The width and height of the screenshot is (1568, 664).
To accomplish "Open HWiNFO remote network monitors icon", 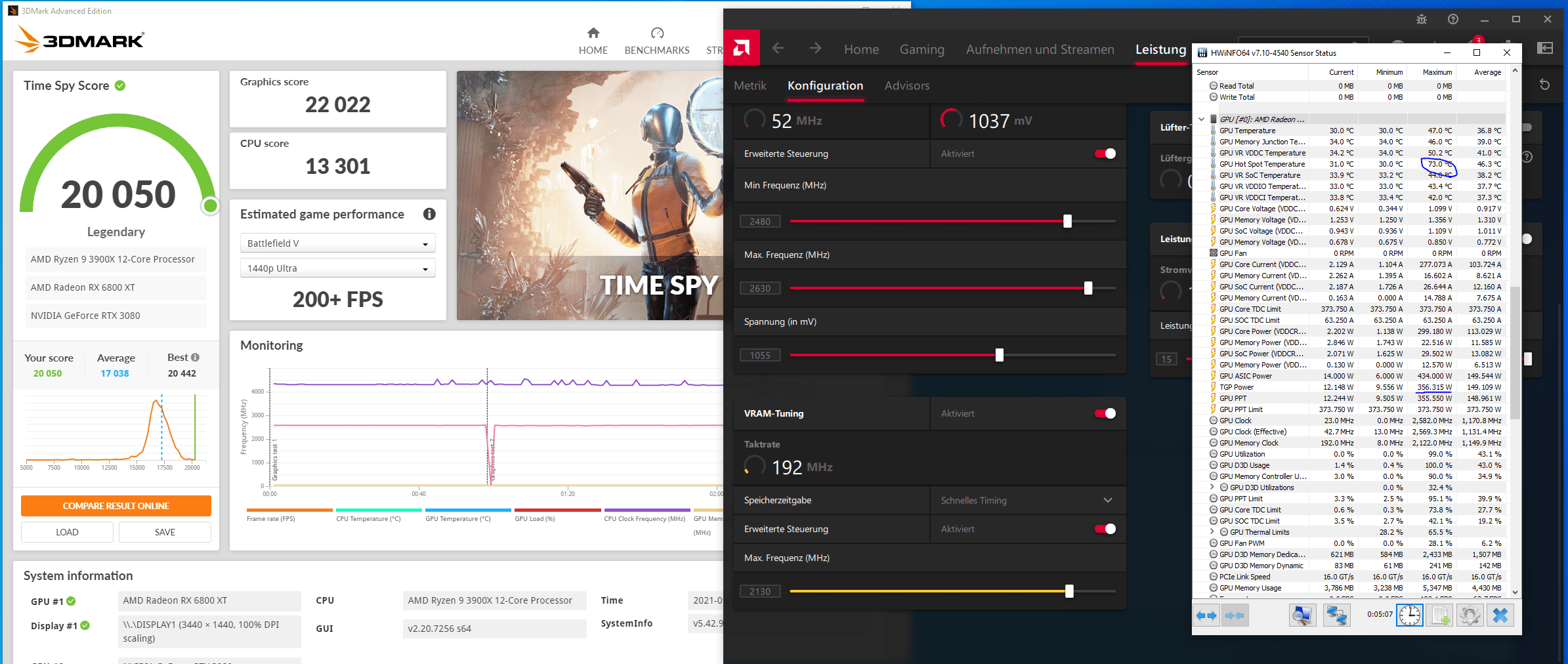I will [1336, 615].
